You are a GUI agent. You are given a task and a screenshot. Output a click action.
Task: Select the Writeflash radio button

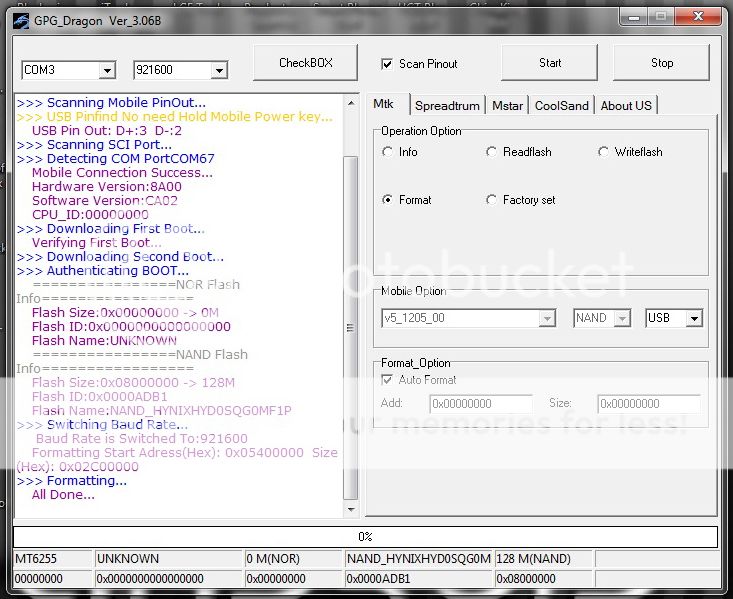pyautogui.click(x=603, y=152)
